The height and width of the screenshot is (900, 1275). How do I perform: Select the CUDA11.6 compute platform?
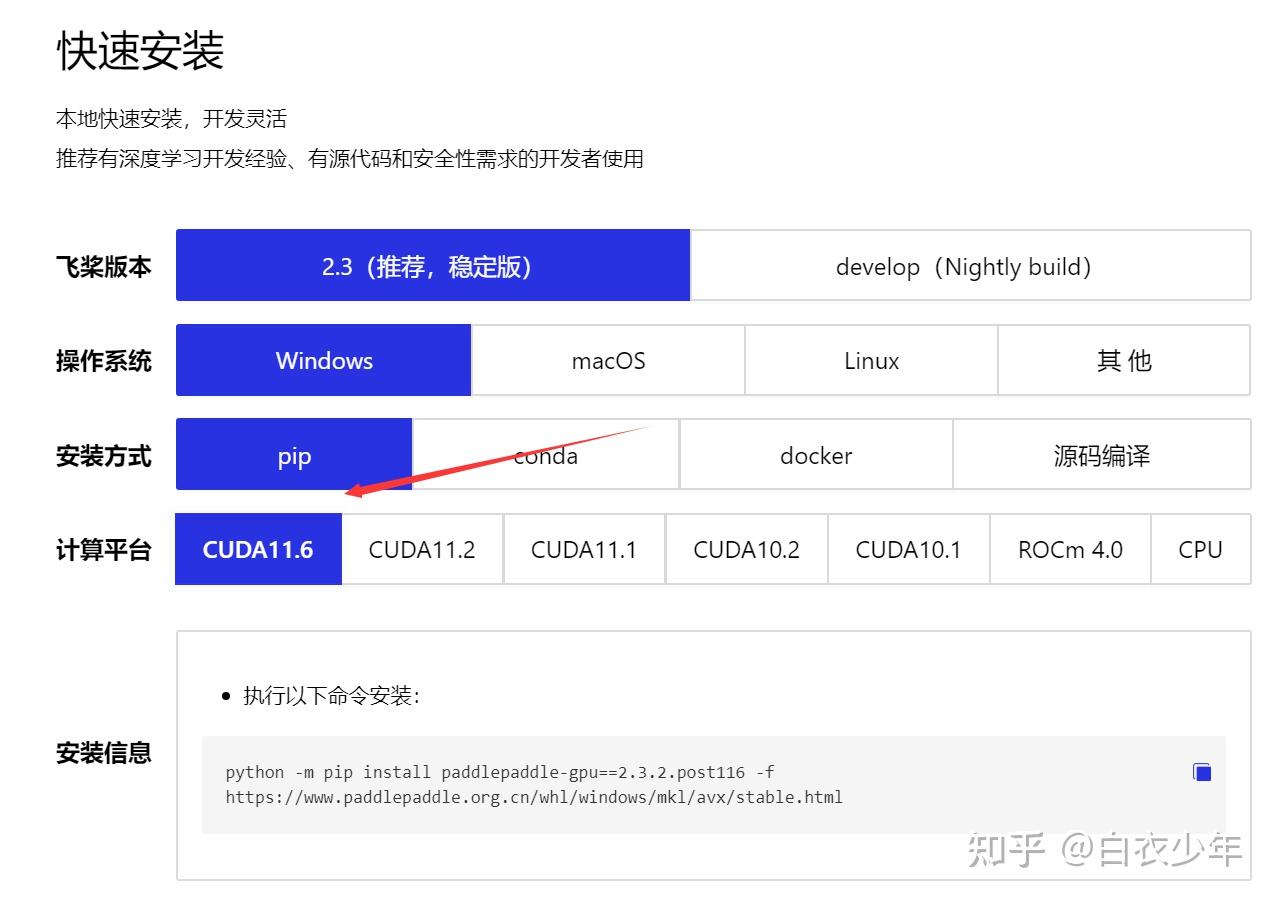(x=257, y=549)
